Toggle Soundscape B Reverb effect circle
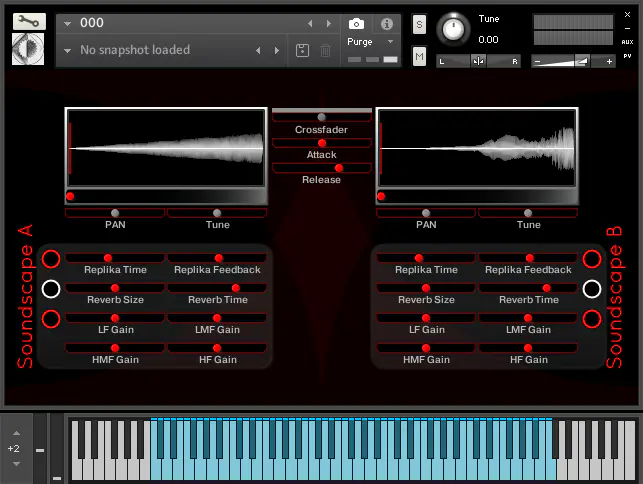 tap(592, 289)
